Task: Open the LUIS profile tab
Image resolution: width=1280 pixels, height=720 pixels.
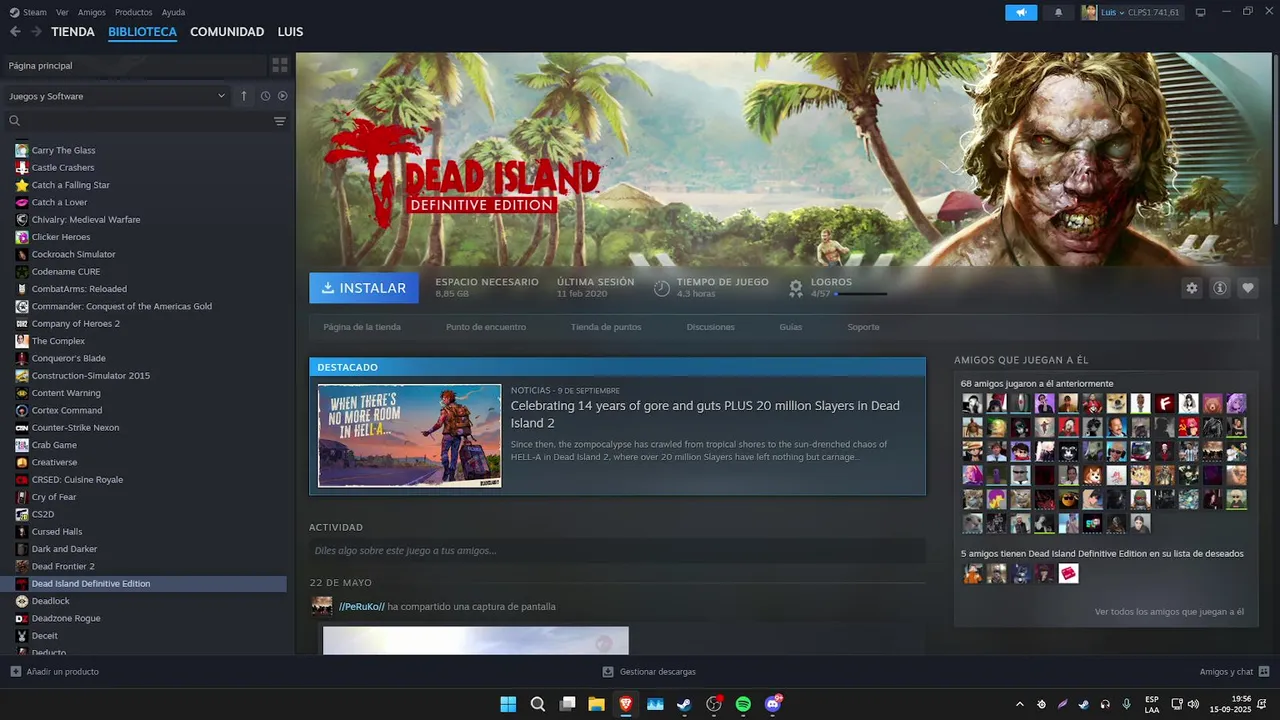Action: click(x=290, y=32)
